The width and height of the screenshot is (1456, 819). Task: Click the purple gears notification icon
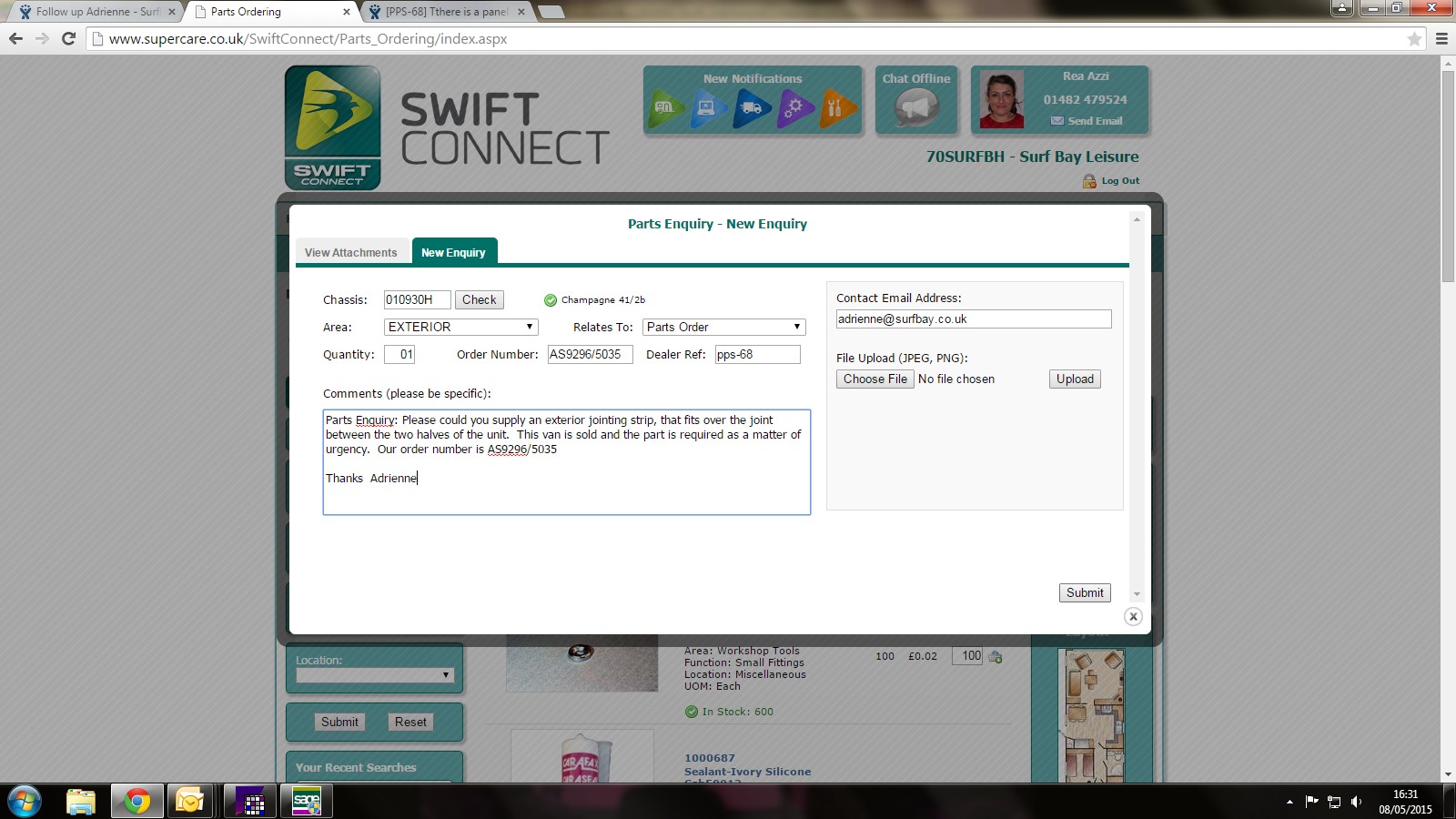click(795, 108)
